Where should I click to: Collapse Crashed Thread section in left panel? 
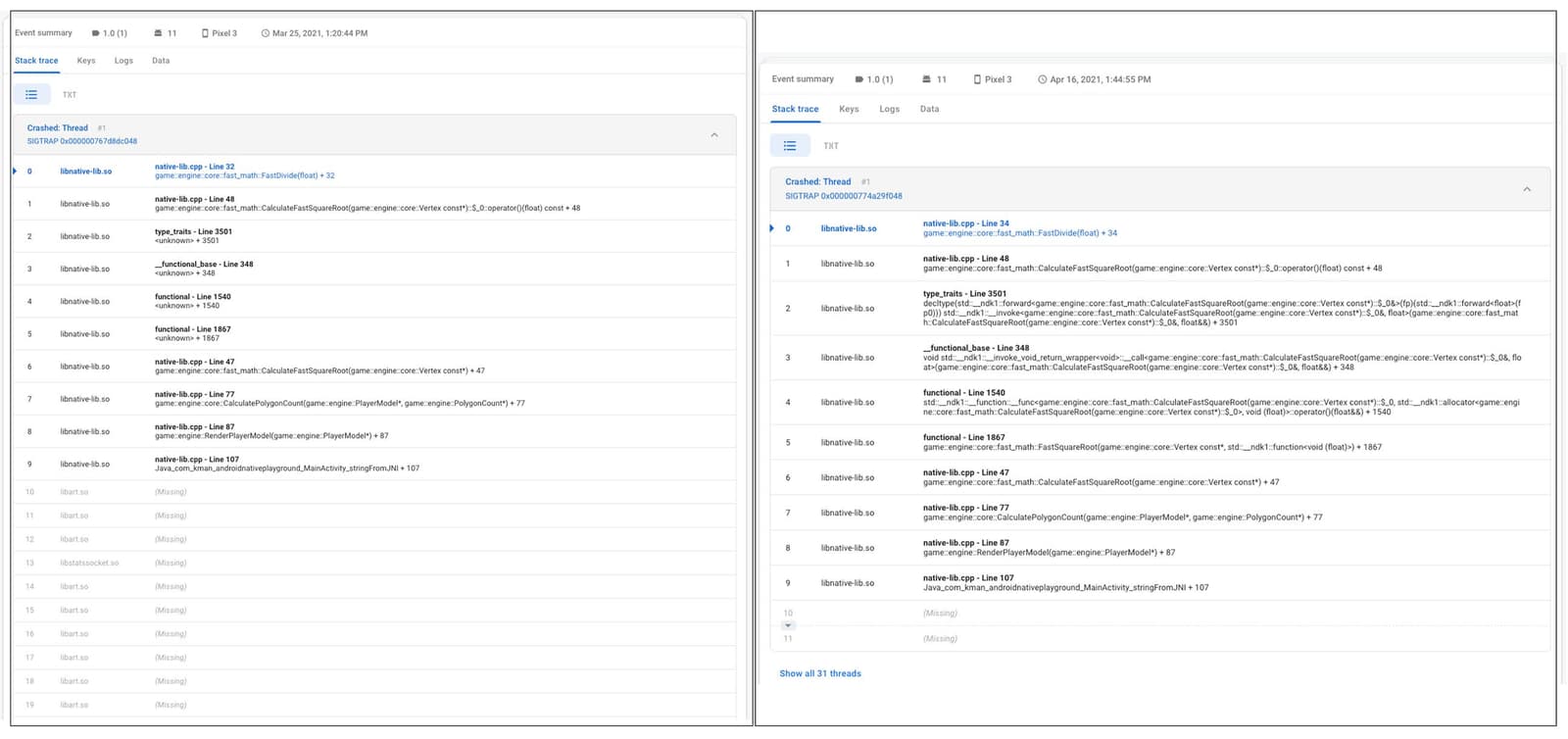pos(714,134)
